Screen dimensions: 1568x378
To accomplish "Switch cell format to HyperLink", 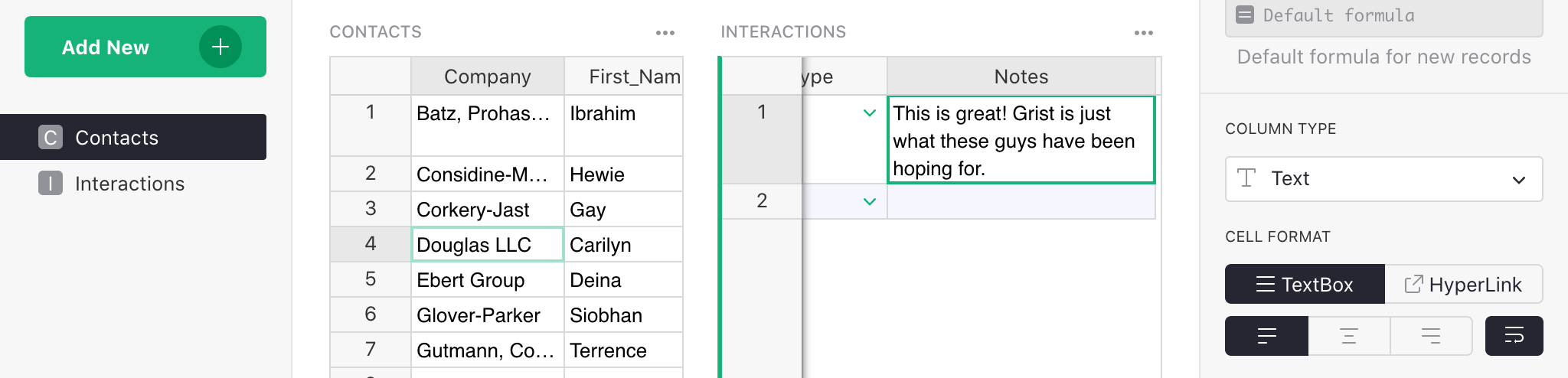I will point(1463,285).
